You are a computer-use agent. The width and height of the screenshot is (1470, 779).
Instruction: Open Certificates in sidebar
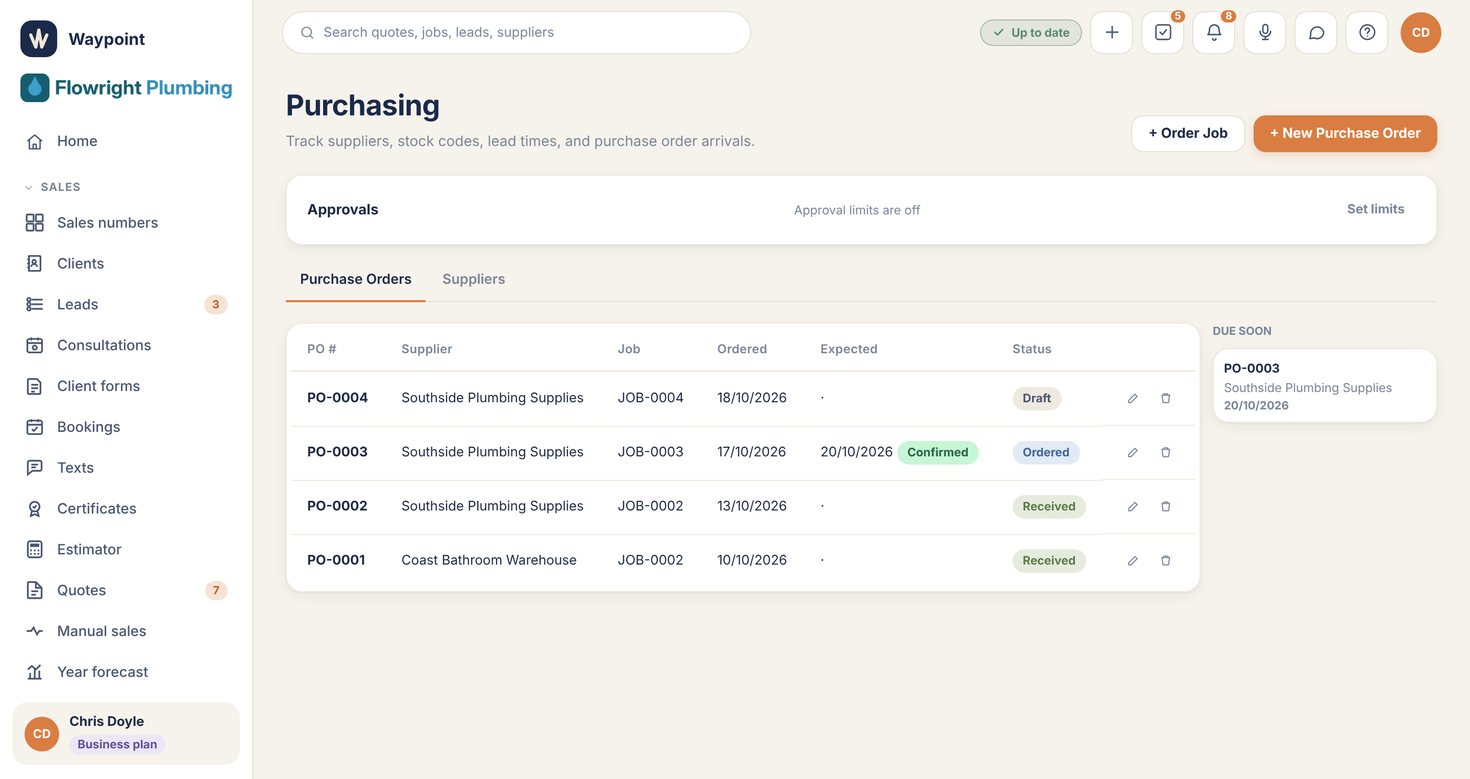[126, 508]
